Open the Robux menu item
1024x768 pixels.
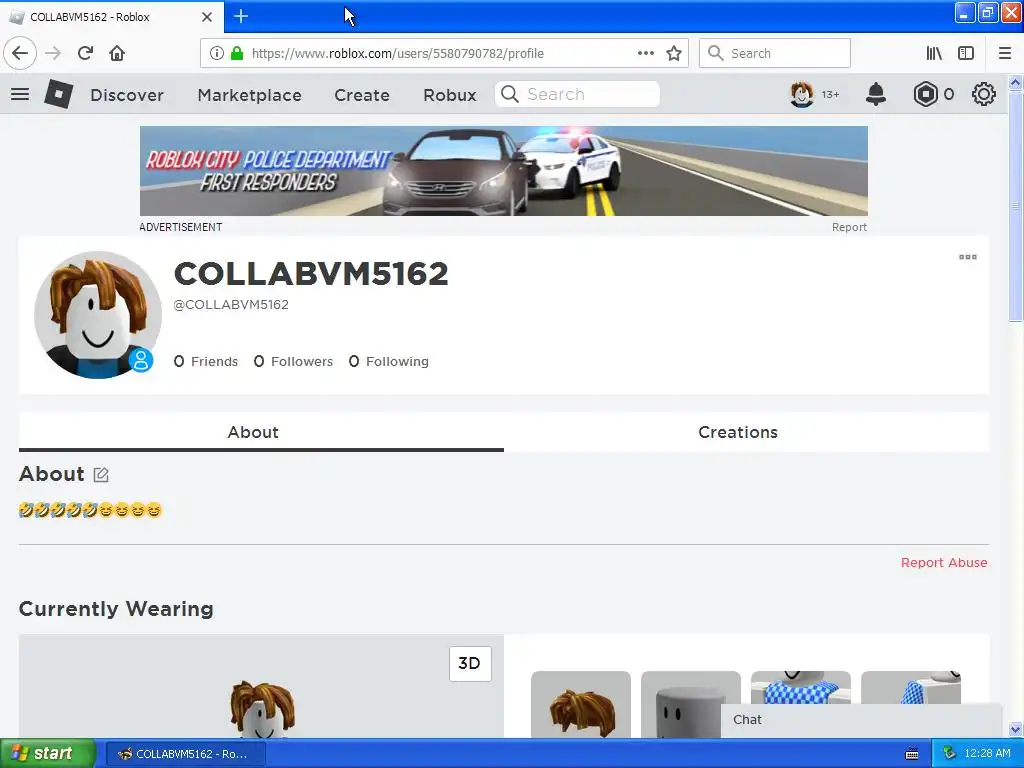click(450, 95)
